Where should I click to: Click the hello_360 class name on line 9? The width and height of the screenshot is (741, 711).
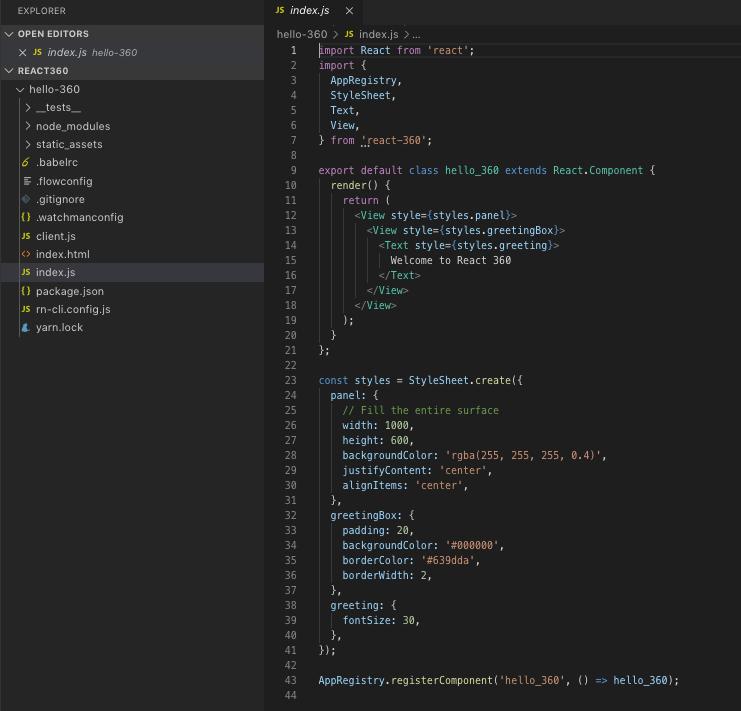472,171
